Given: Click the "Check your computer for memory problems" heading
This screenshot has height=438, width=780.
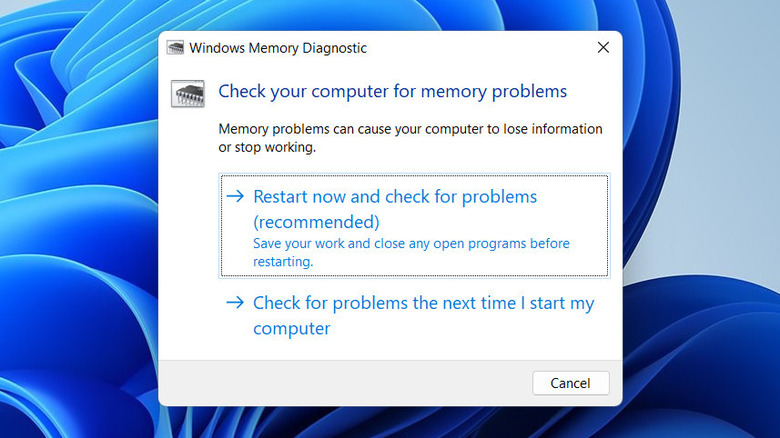Looking at the screenshot, I should [392, 92].
